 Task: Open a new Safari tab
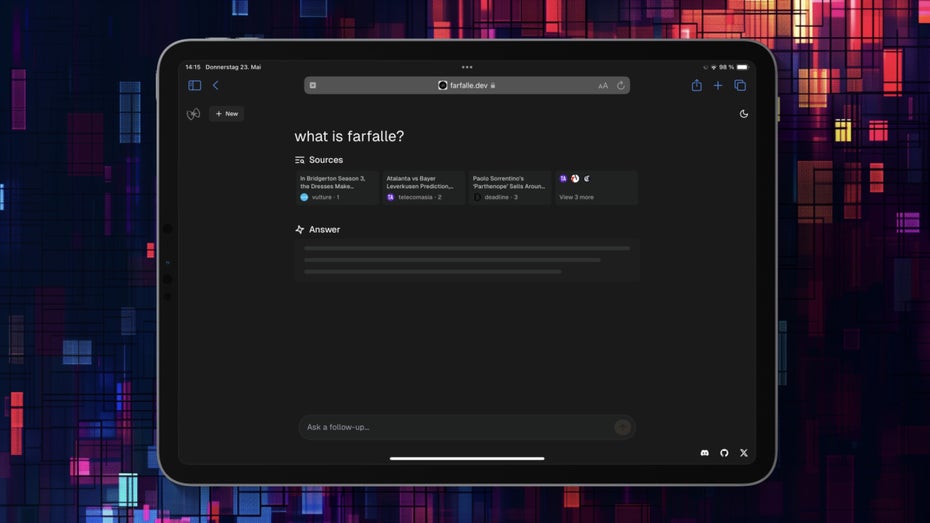pyautogui.click(x=718, y=86)
